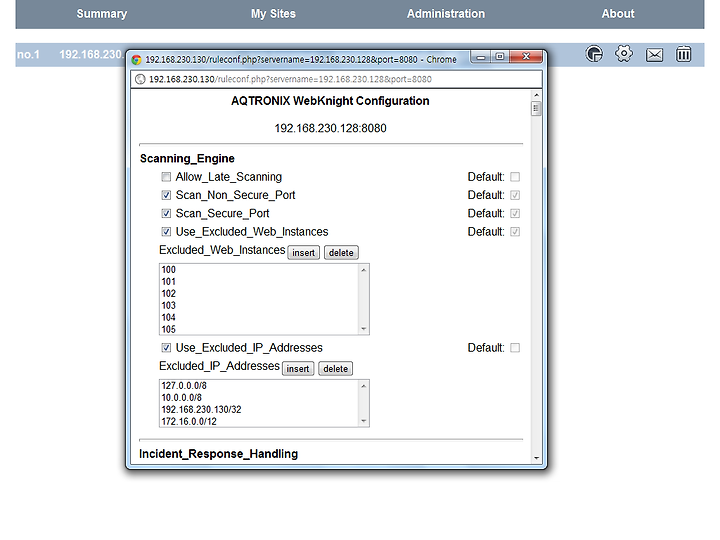The height and width of the screenshot is (540, 720).
Task: Open the Administration menu tab
Action: click(x=446, y=14)
